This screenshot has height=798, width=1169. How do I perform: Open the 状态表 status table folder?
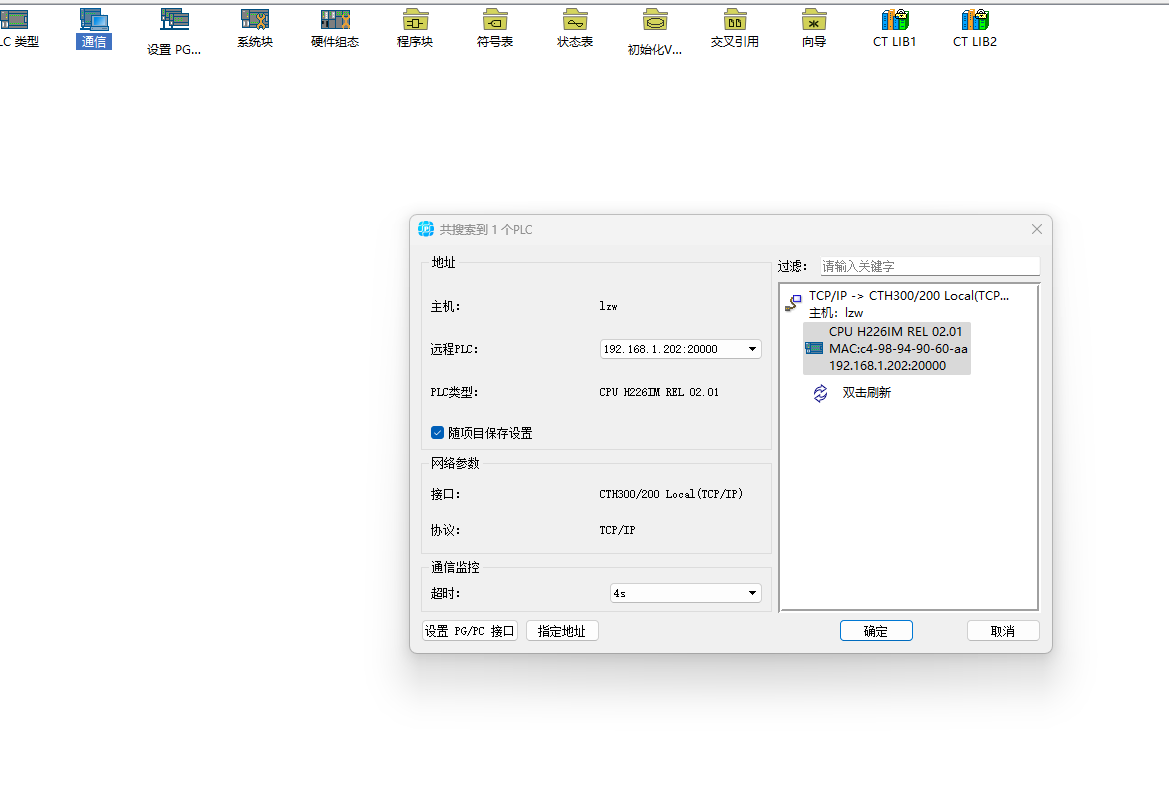[575, 19]
